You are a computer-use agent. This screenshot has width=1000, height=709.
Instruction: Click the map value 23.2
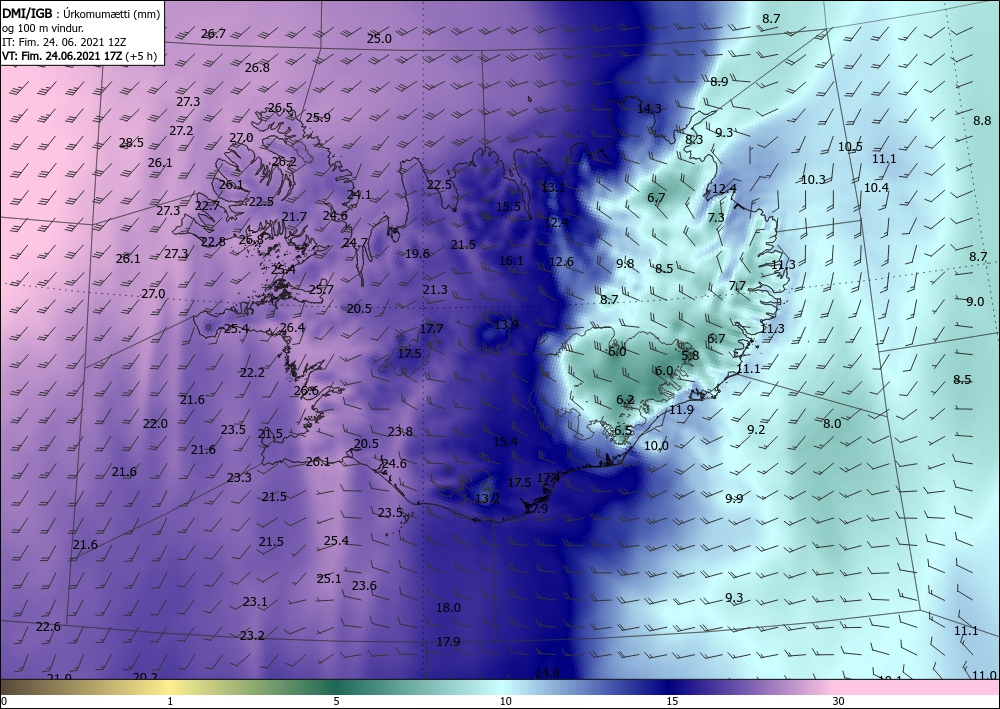[x=252, y=635]
